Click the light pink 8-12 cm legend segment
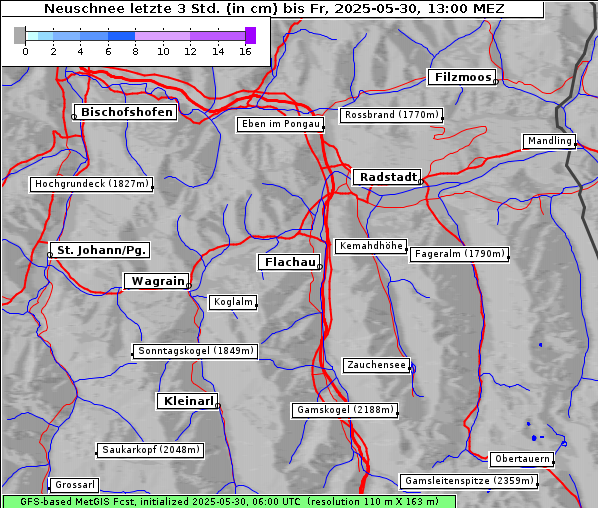 click(162, 36)
